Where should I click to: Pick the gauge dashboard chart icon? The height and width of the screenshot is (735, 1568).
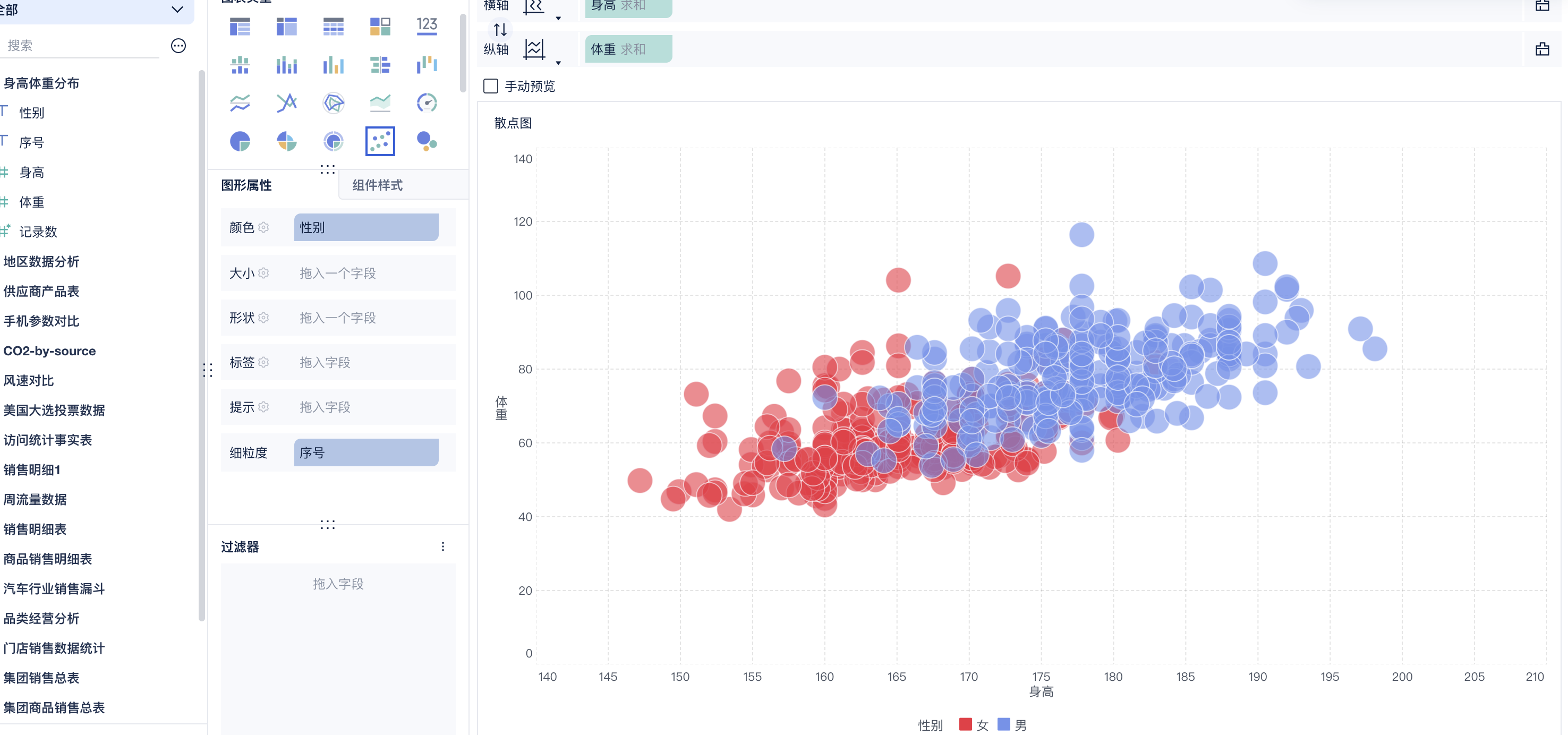427,103
